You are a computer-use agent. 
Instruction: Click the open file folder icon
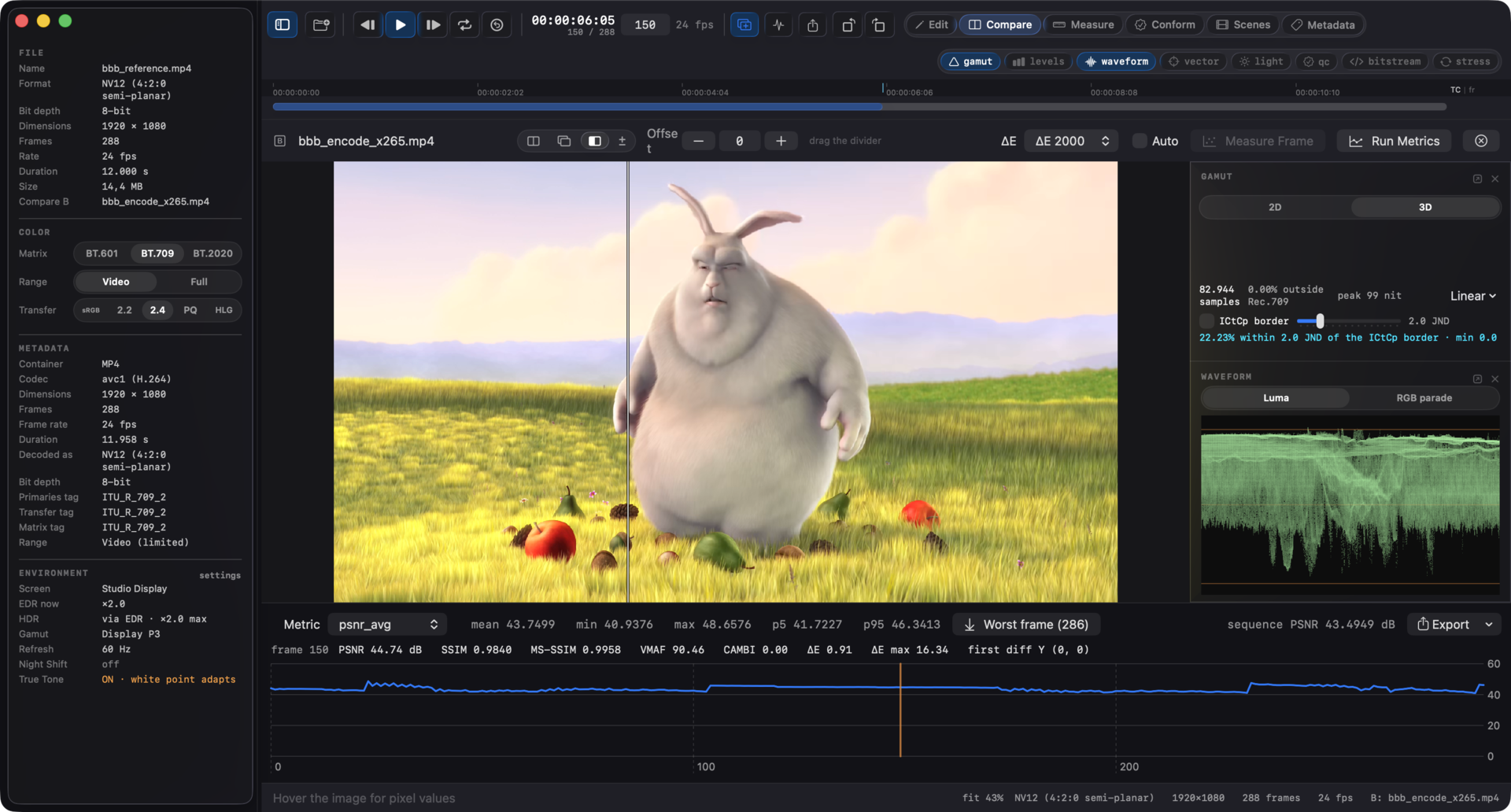pyautogui.click(x=321, y=24)
